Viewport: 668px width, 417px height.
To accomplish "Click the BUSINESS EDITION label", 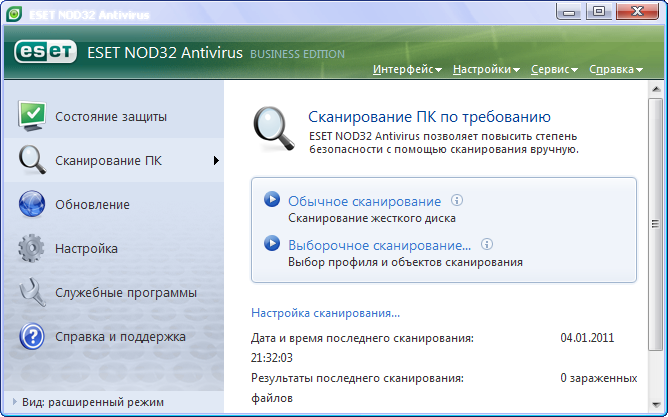I will [297, 54].
